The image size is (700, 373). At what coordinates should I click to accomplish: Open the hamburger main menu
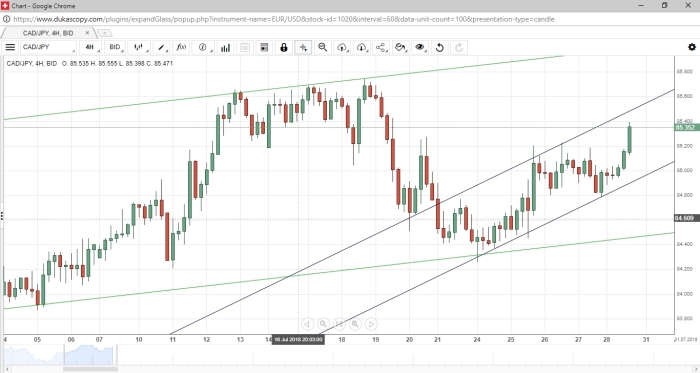click(x=10, y=47)
